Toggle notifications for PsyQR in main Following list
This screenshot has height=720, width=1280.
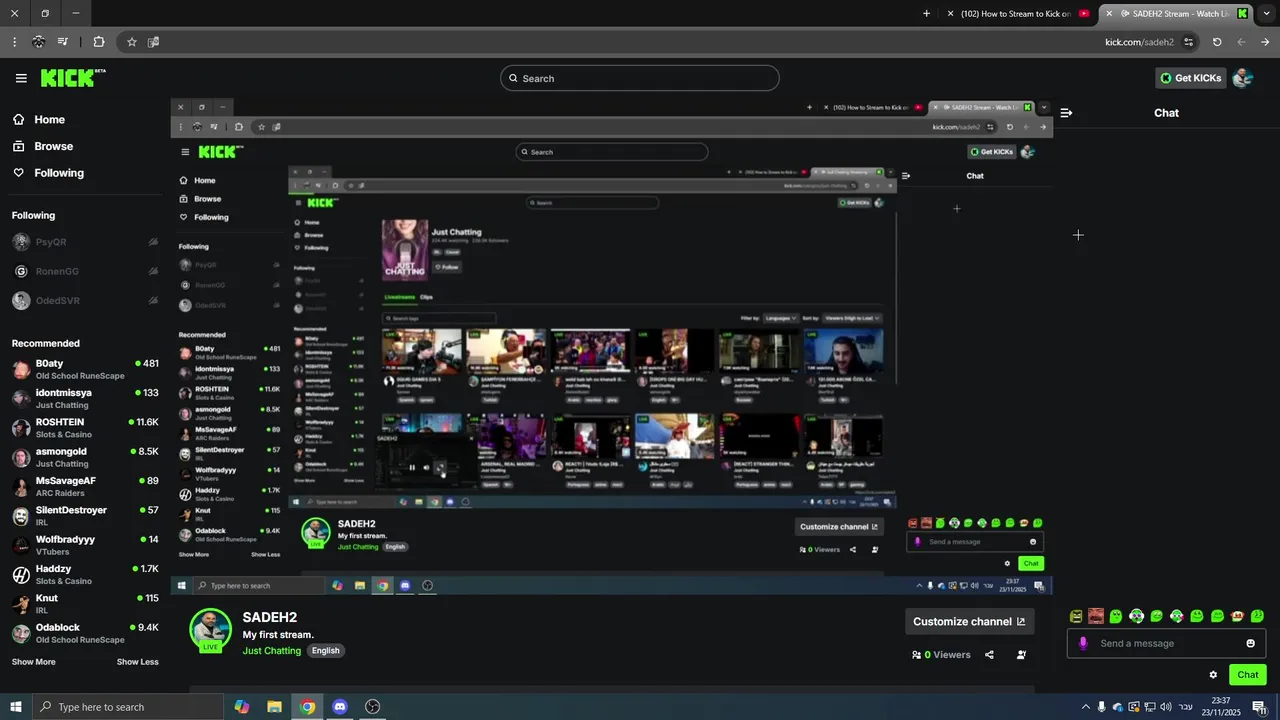(x=153, y=242)
